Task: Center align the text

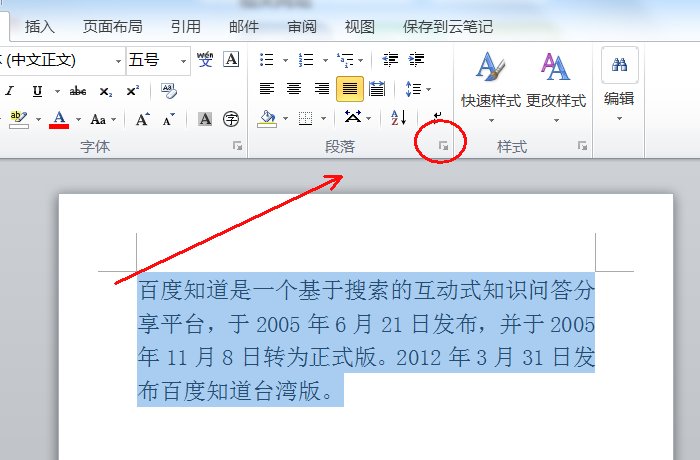Action: click(x=294, y=89)
